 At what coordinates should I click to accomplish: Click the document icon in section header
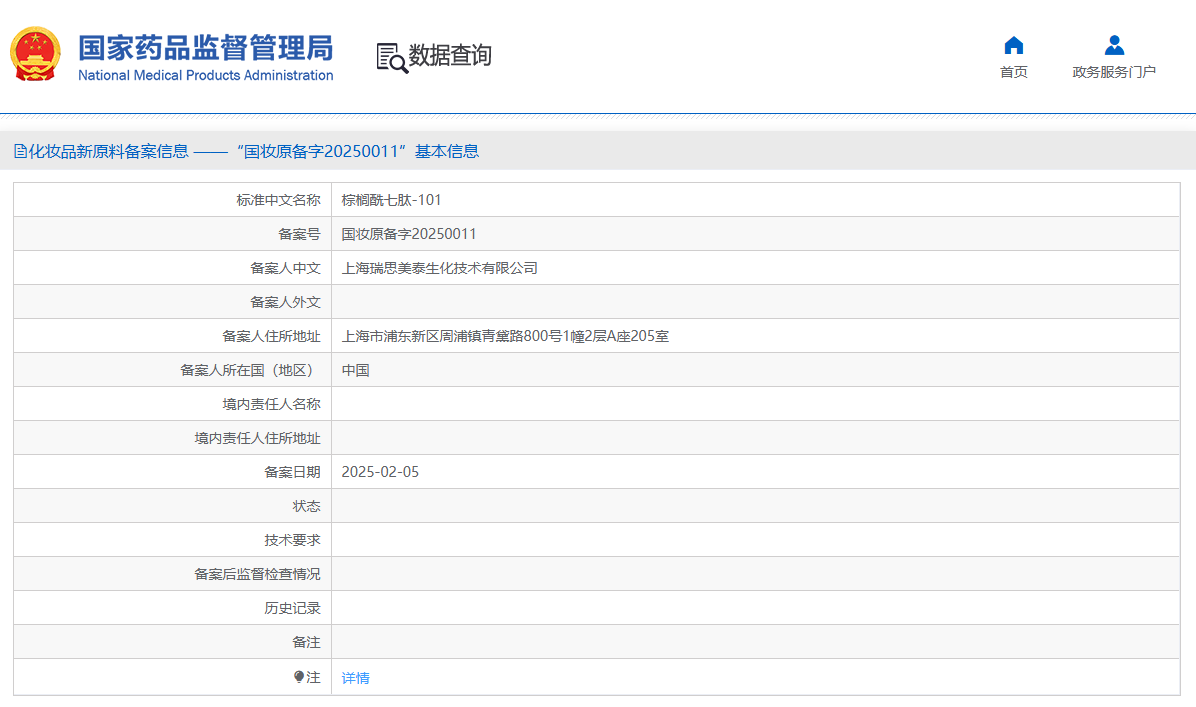(x=20, y=151)
